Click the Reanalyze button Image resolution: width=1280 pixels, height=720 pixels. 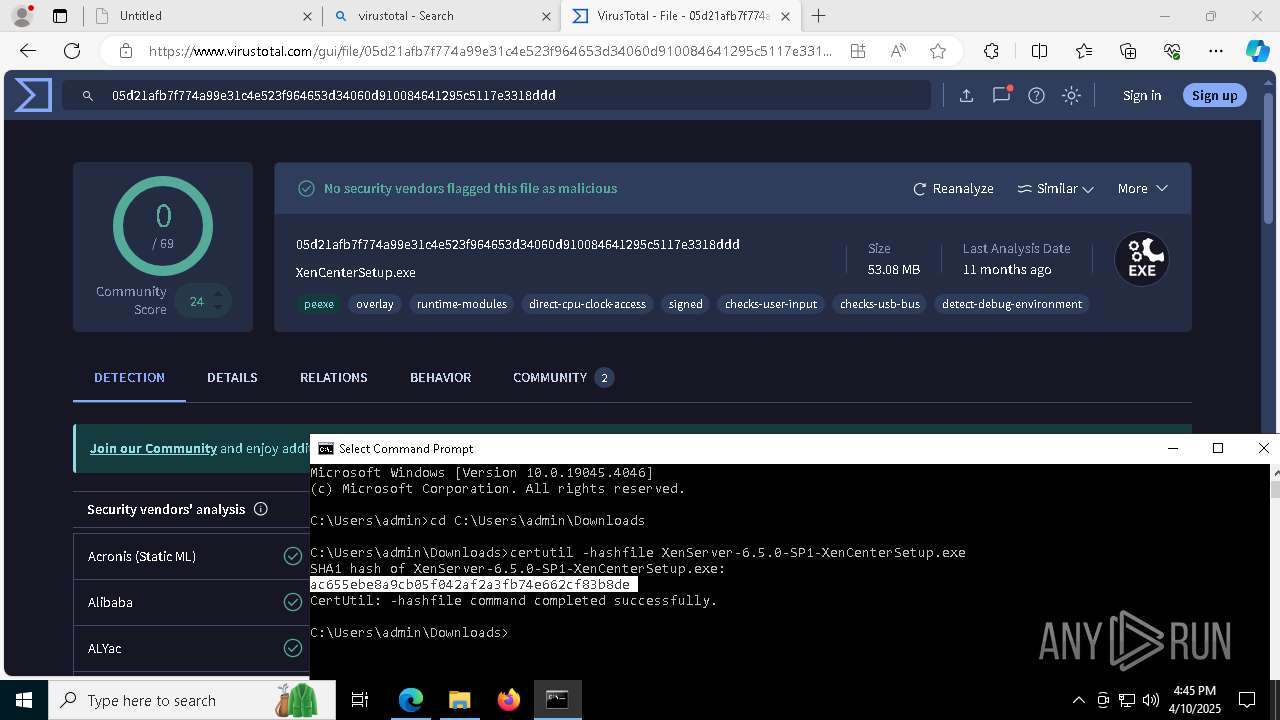[953, 188]
